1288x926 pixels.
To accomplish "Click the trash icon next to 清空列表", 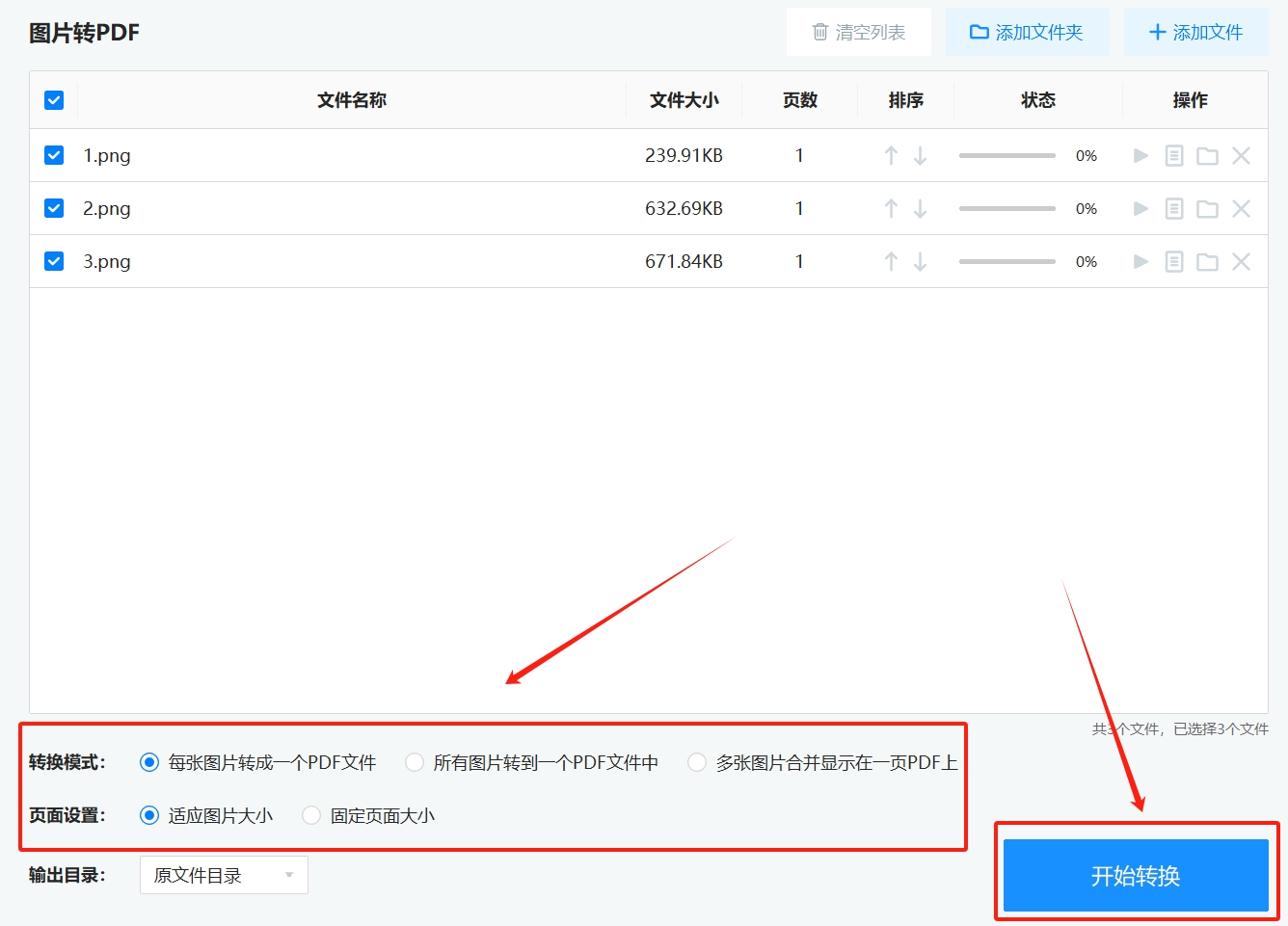I will (x=820, y=31).
